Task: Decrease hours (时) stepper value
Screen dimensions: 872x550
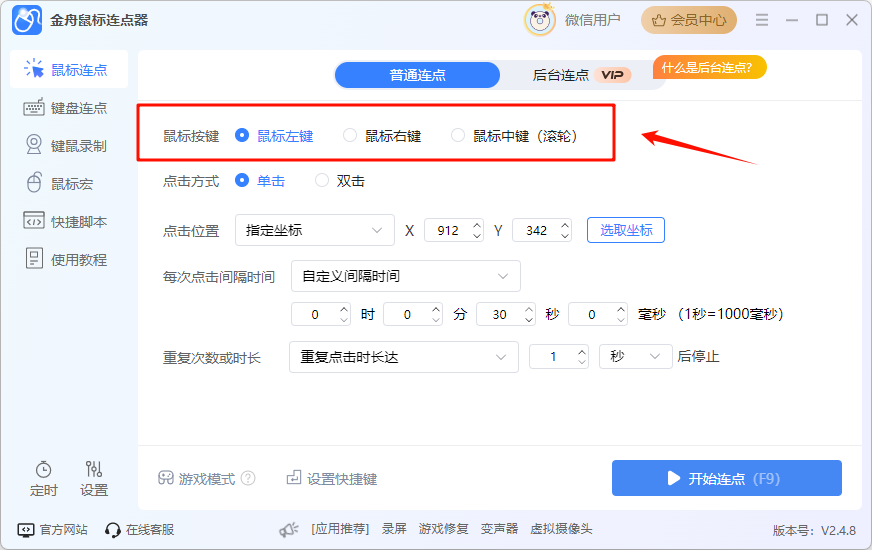Action: tap(344, 319)
